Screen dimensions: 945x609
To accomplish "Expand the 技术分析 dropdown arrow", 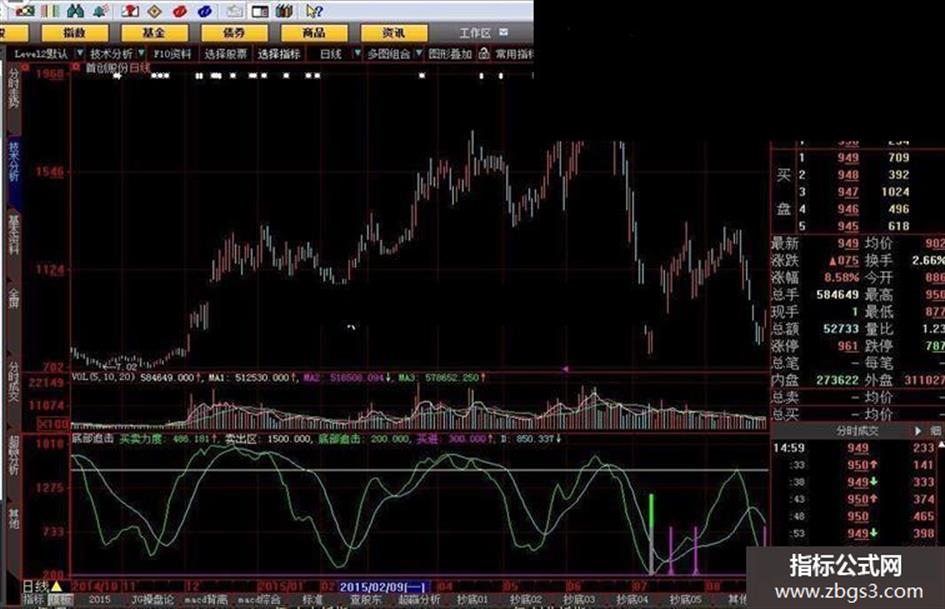I will point(141,53).
